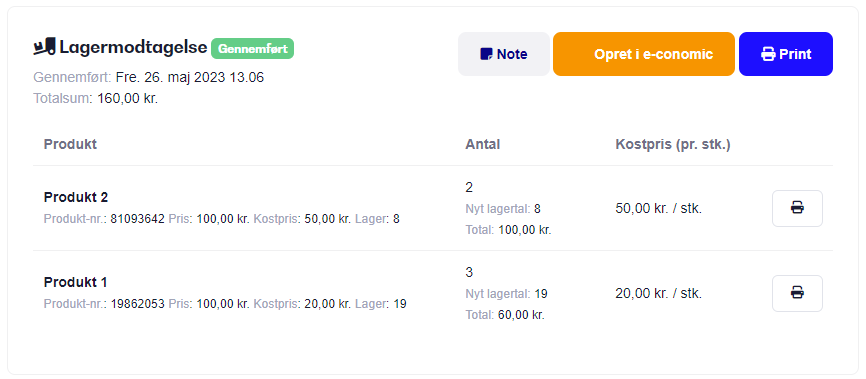866x379 pixels.
Task: Select the Produkt 1 name
Action: pos(75,282)
